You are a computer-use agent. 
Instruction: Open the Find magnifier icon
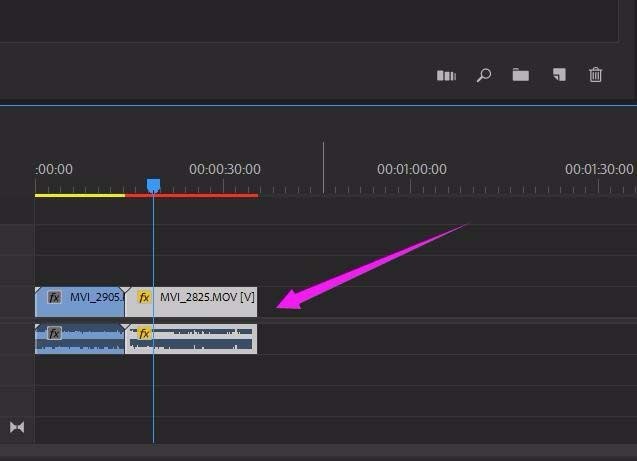tap(483, 75)
